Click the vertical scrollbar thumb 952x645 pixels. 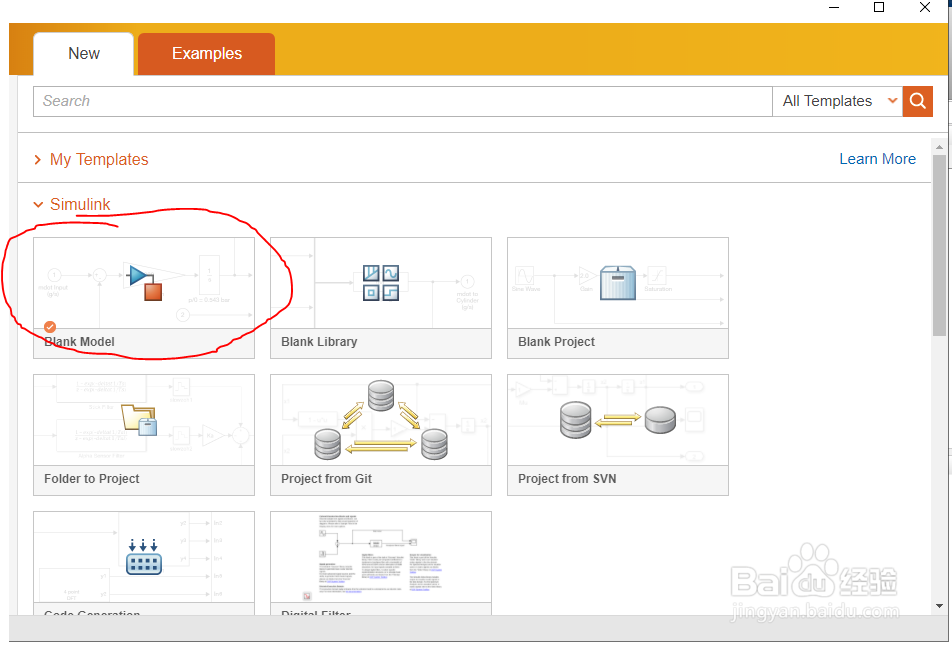(939, 245)
